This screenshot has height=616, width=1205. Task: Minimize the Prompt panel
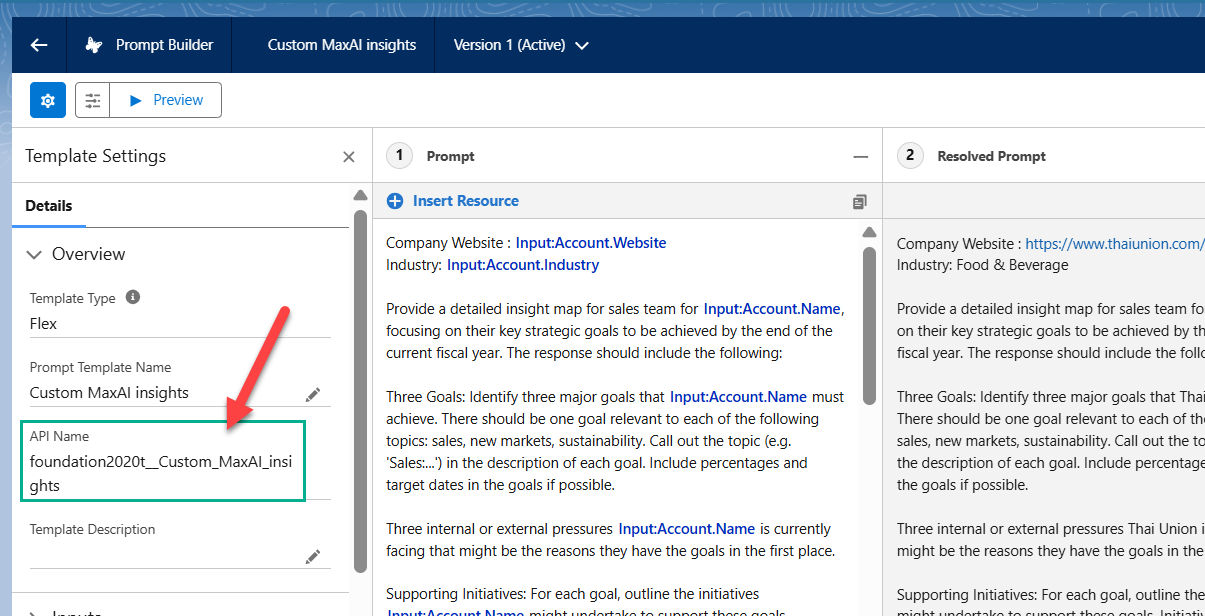860,156
